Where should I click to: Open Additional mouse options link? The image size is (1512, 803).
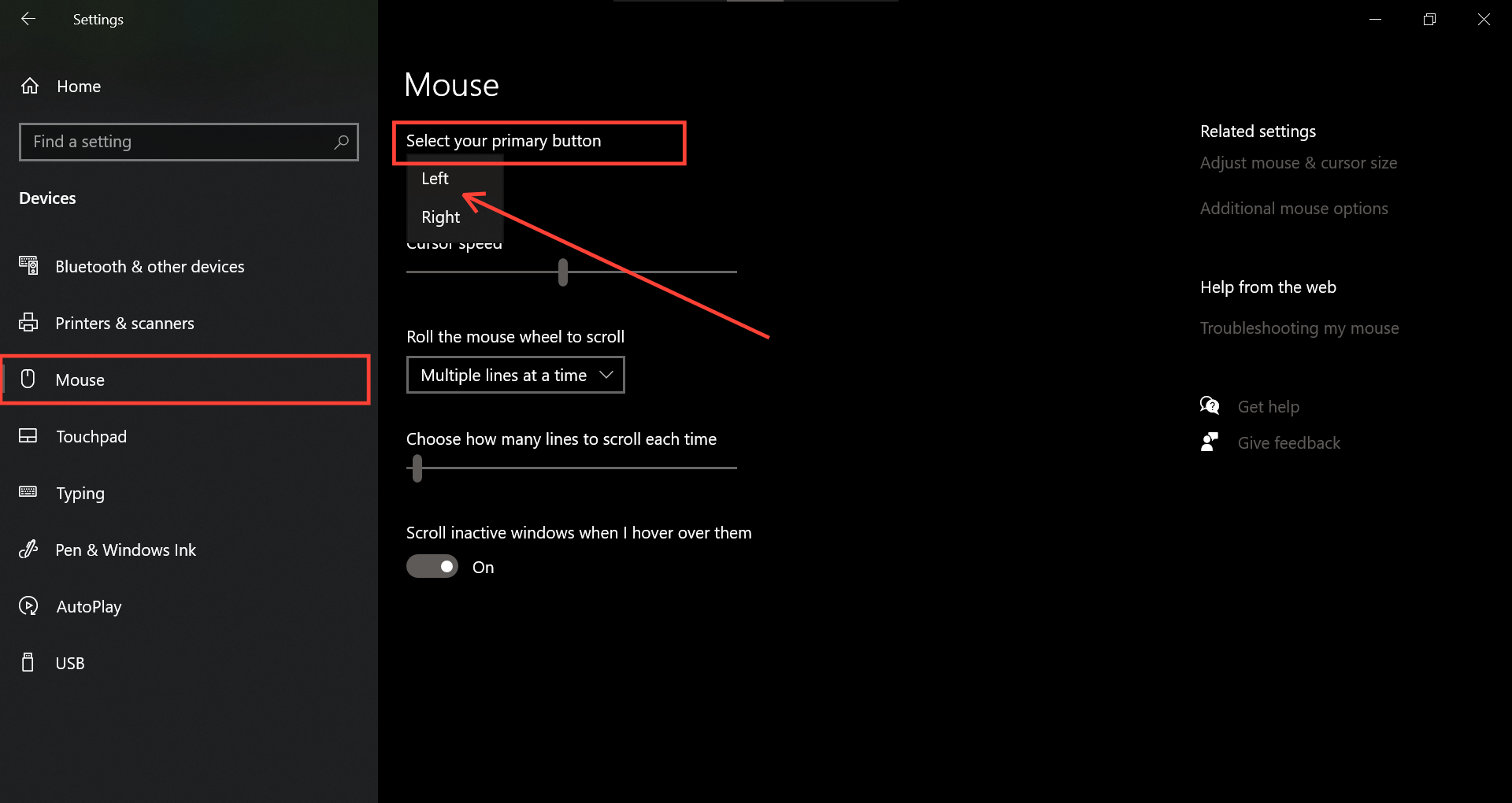(x=1294, y=209)
